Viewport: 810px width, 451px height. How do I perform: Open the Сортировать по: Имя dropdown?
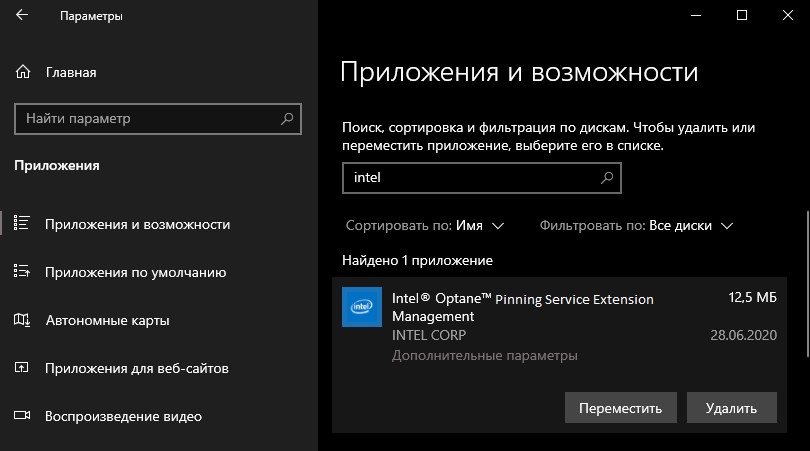click(425, 226)
